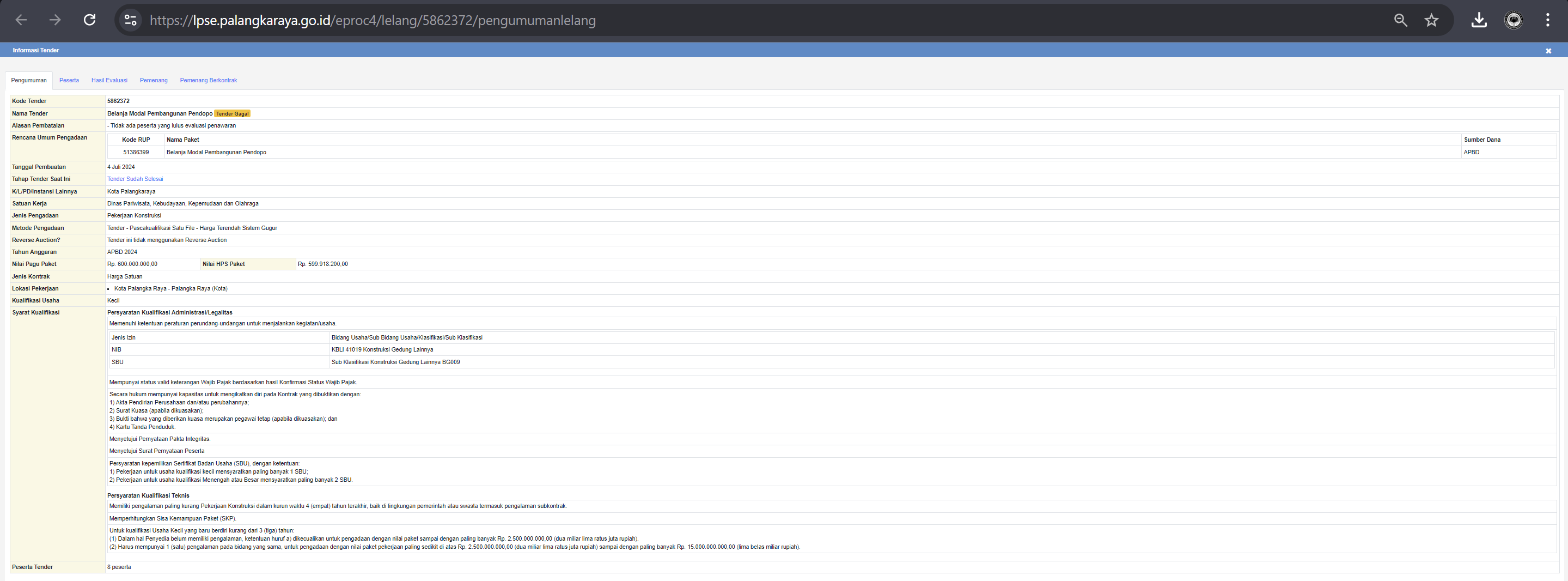1568x581 pixels.
Task: Open the Pemenang Berkontrak tab
Action: (208, 80)
